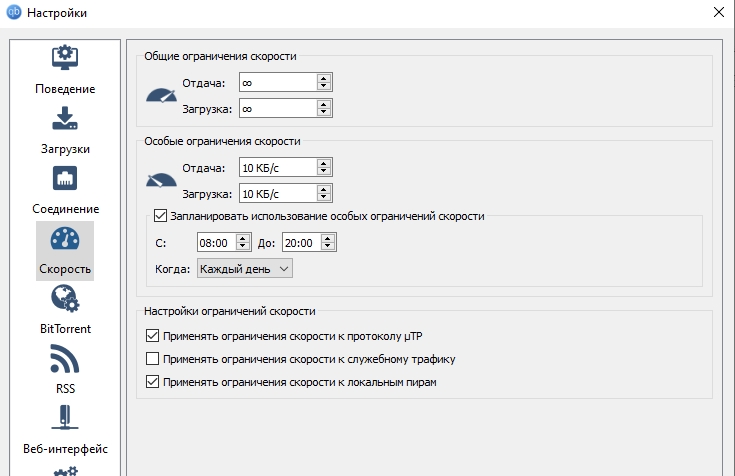Increase end time 20:00 with up arrow
Image resolution: width=735 pixels, height=476 pixels.
[328, 239]
